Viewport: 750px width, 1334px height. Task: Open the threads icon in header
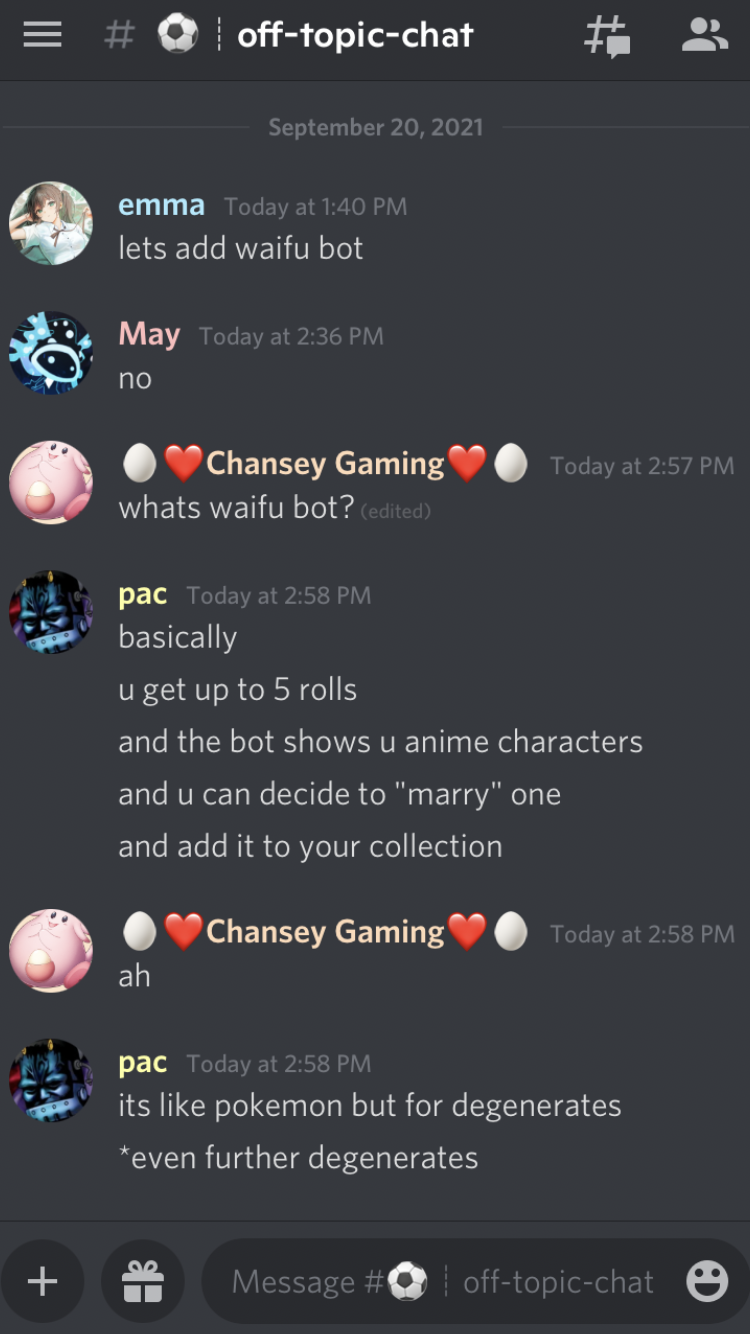point(607,36)
